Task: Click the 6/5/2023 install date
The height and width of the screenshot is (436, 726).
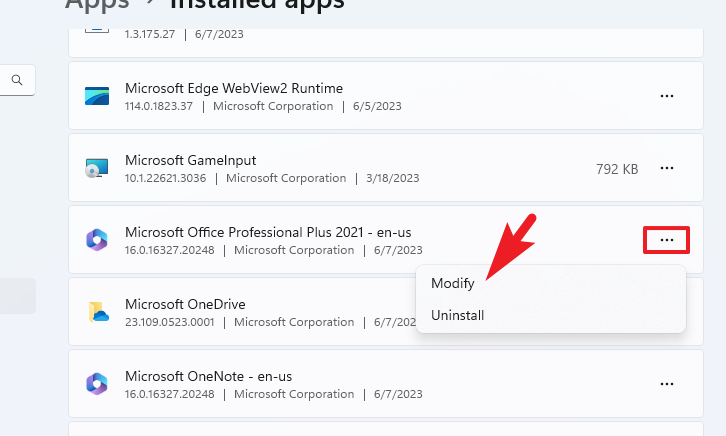Action: pos(377,106)
